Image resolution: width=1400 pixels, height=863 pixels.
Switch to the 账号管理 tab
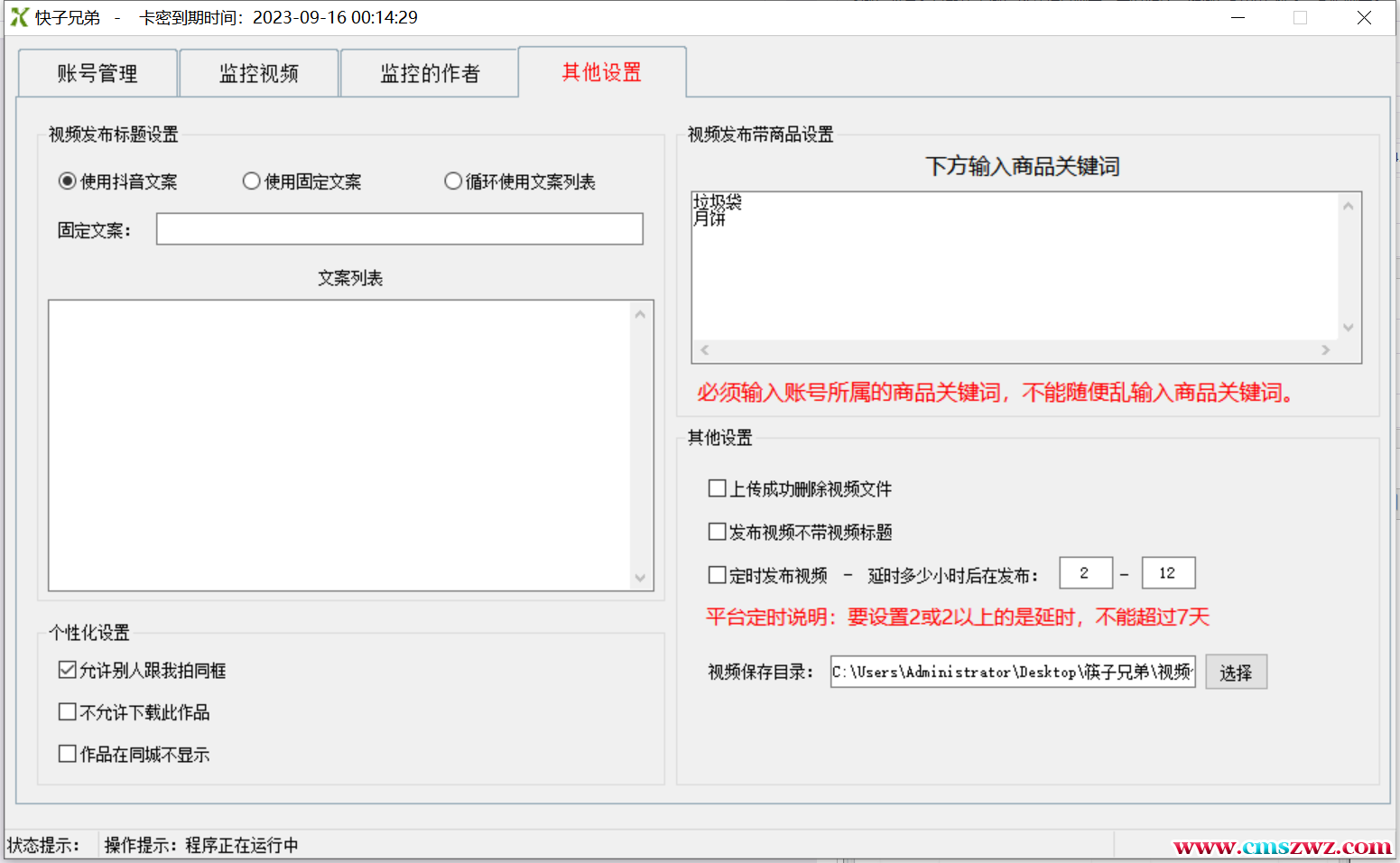point(97,73)
